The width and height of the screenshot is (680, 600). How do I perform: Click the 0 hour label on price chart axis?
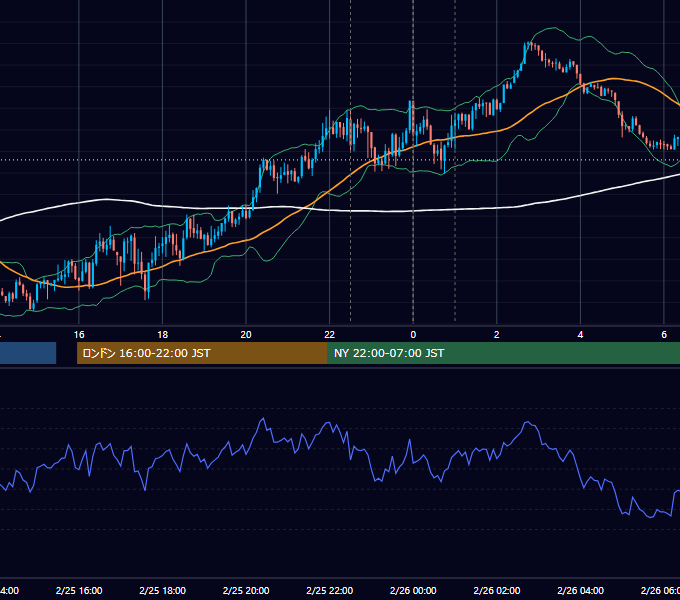413,335
